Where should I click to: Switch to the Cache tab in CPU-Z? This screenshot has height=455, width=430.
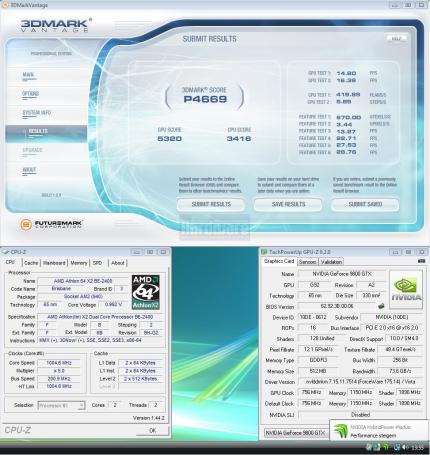coord(31,263)
